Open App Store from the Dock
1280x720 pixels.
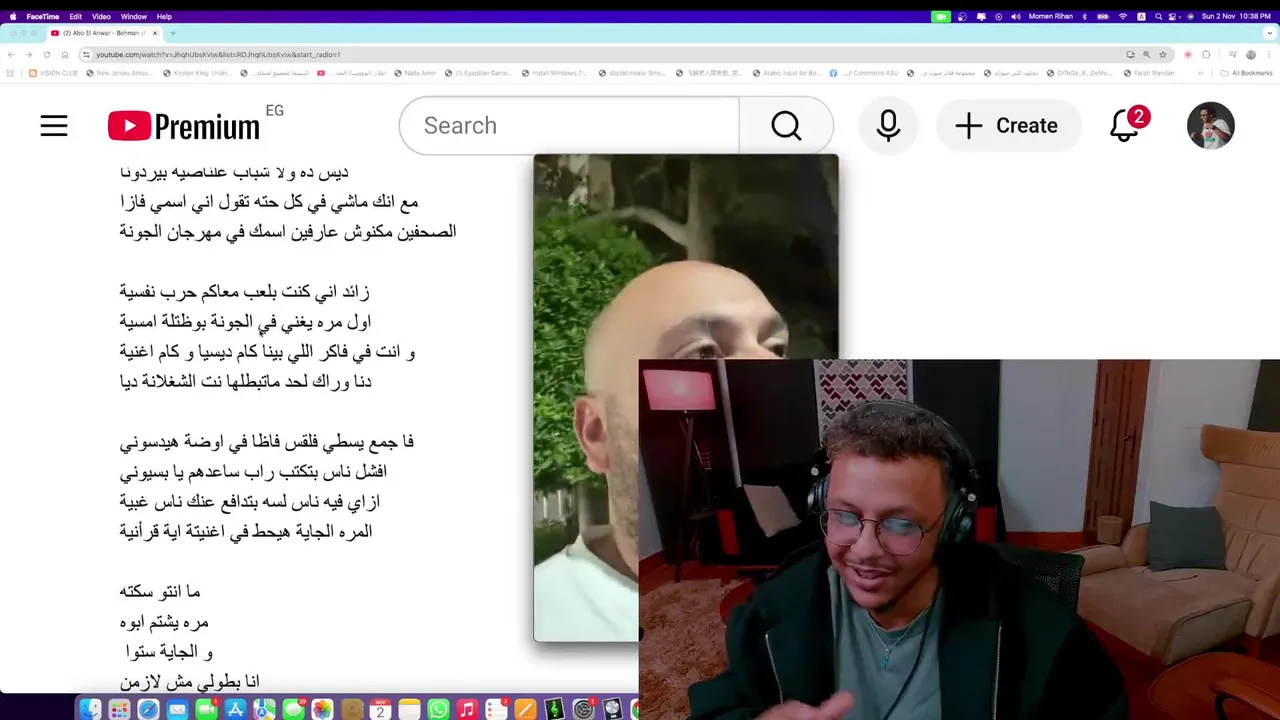click(235, 709)
